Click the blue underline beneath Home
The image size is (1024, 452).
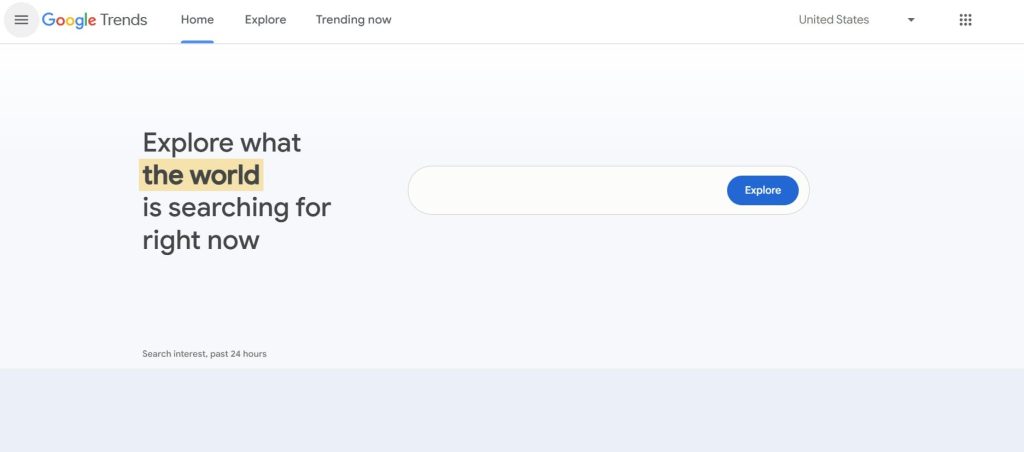[197, 41]
